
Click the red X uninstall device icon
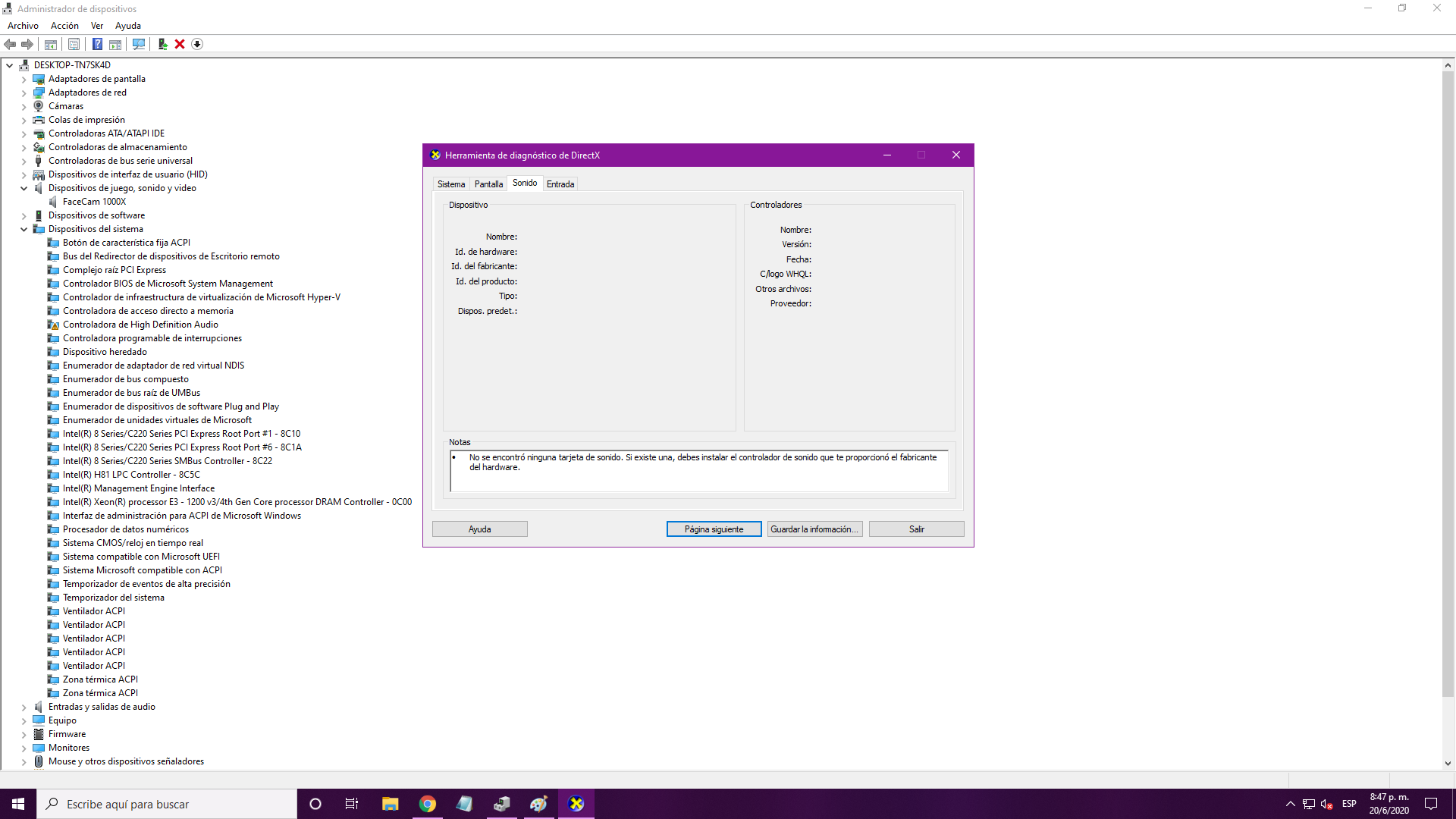click(180, 44)
